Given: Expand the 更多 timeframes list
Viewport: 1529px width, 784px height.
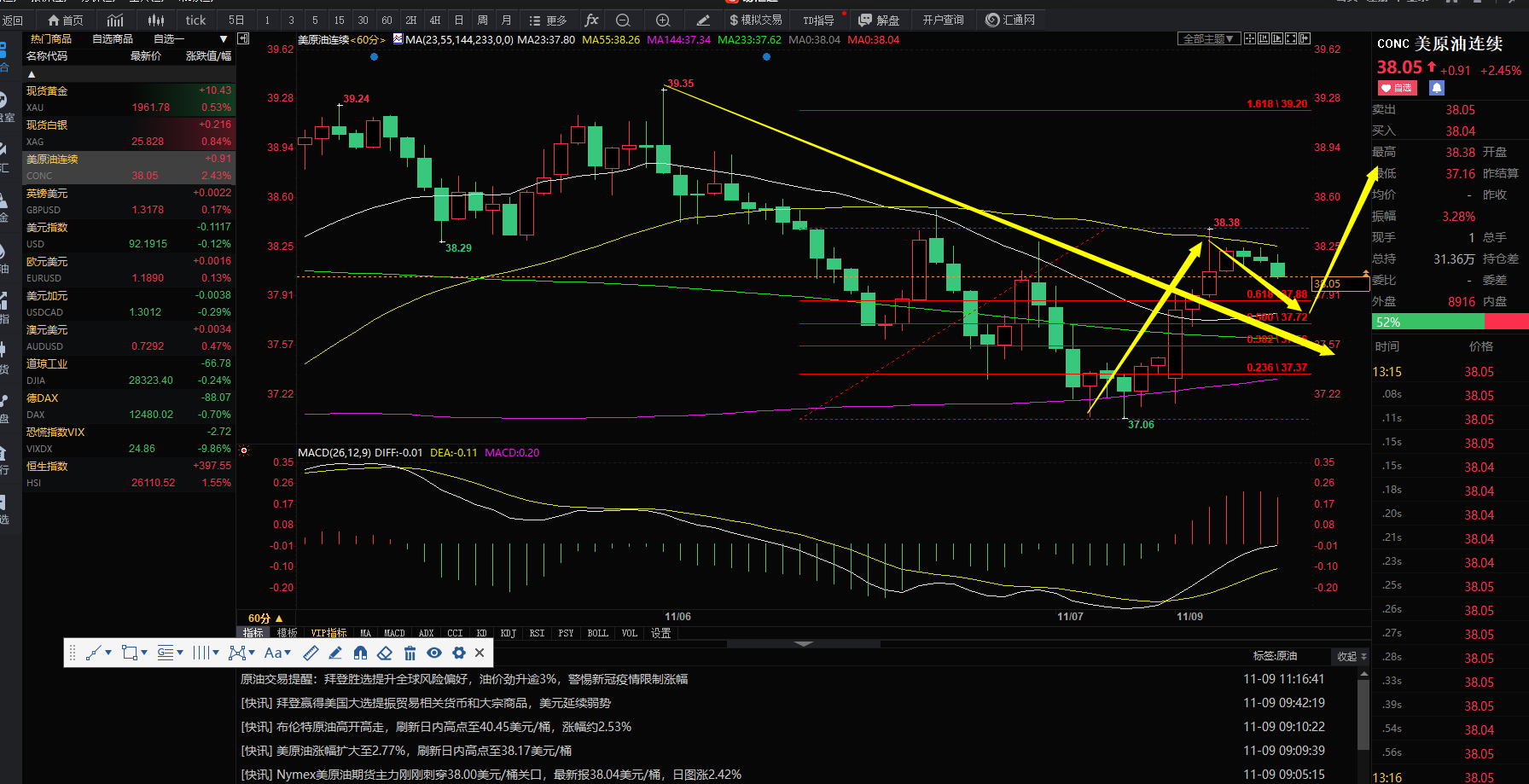Looking at the screenshot, I should click(548, 20).
